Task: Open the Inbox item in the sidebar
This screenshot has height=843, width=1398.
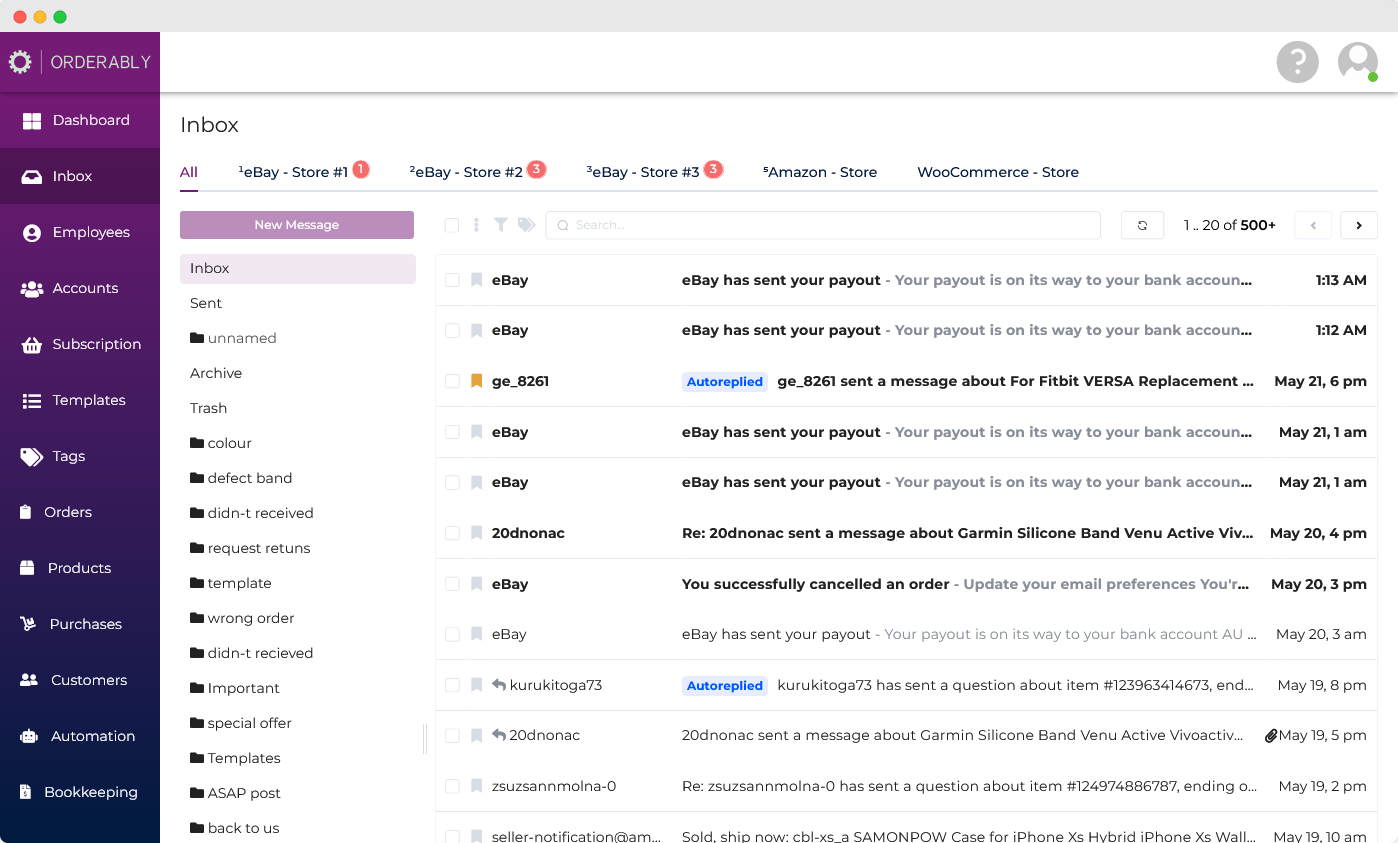Action: pyautogui.click(x=80, y=176)
